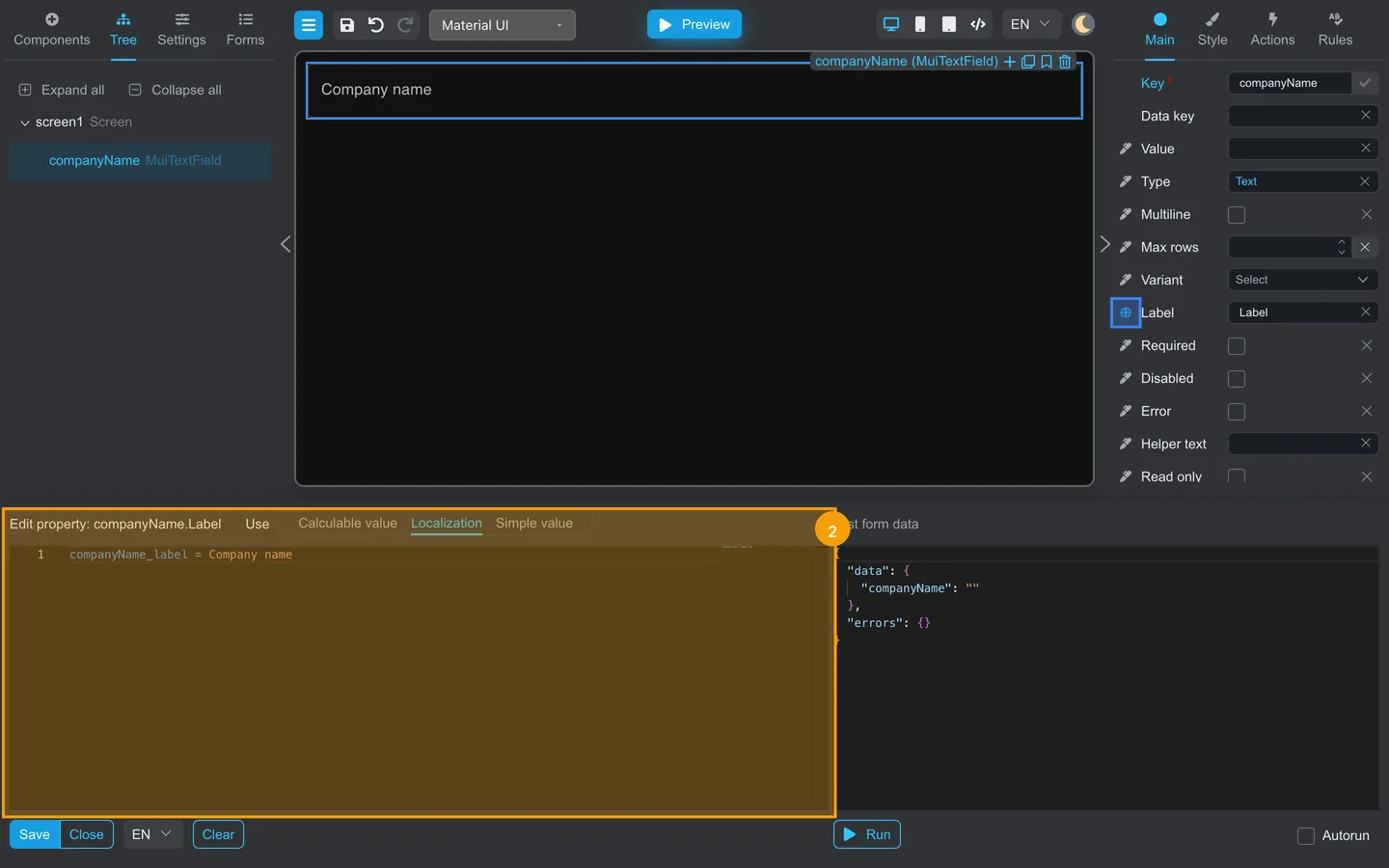The image size is (1389, 868).
Task: Click the Preview button
Action: pos(694,24)
